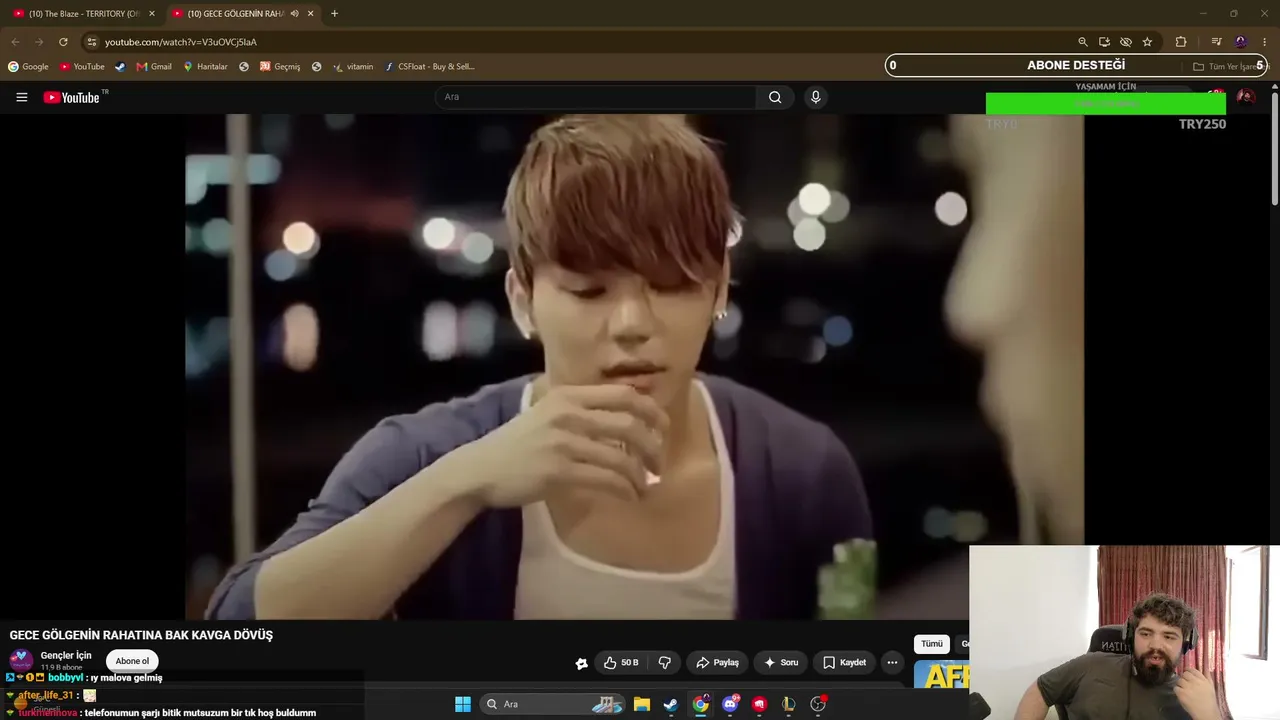Reload the current page

coord(63,42)
